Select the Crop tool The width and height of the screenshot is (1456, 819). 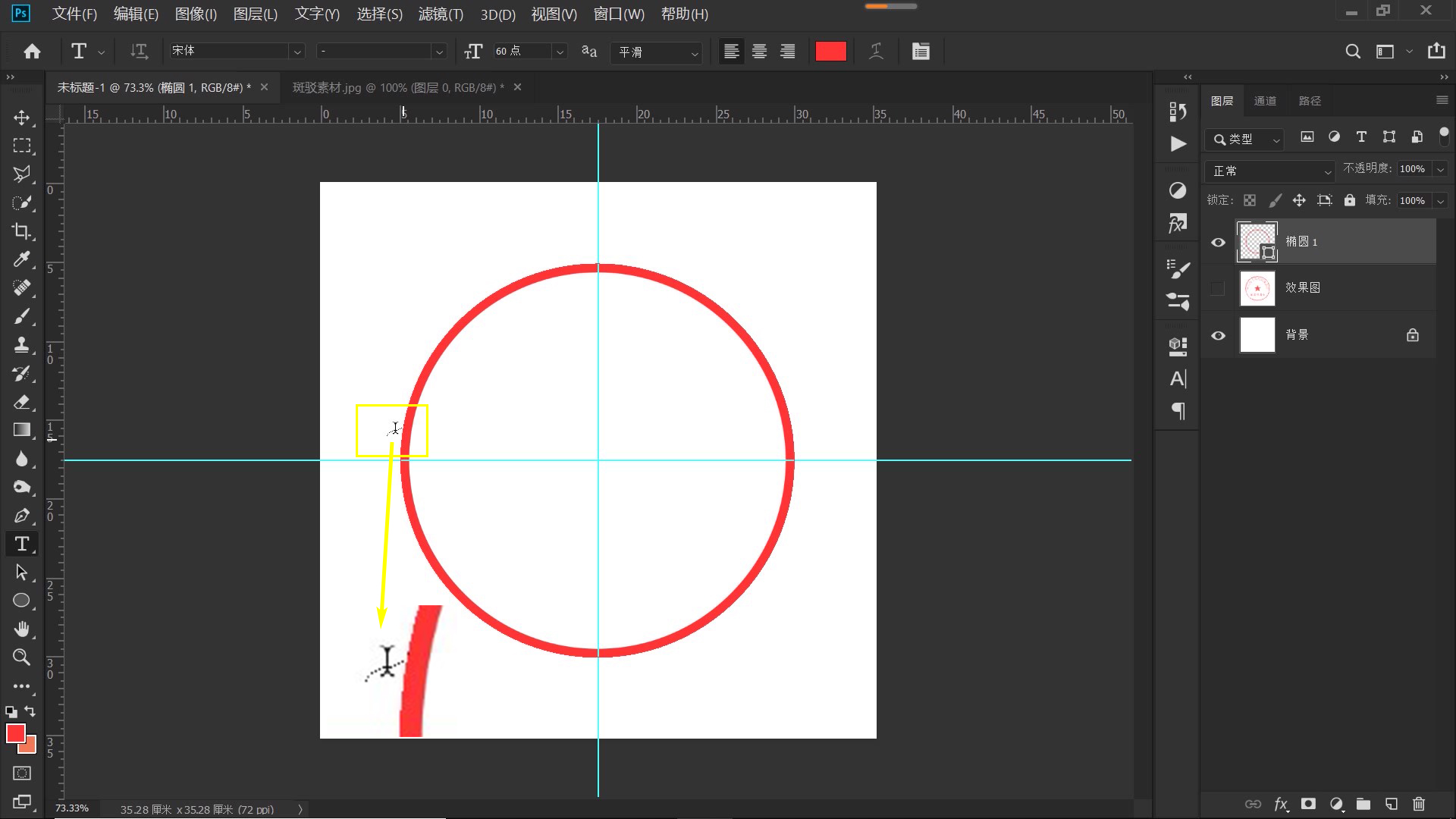click(22, 231)
